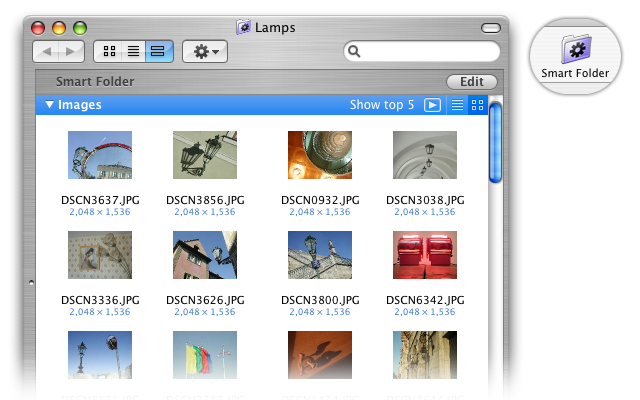Select the stone building facade thumbnail
Image resolution: width=640 pixels, height=400 pixels.
click(x=425, y=355)
